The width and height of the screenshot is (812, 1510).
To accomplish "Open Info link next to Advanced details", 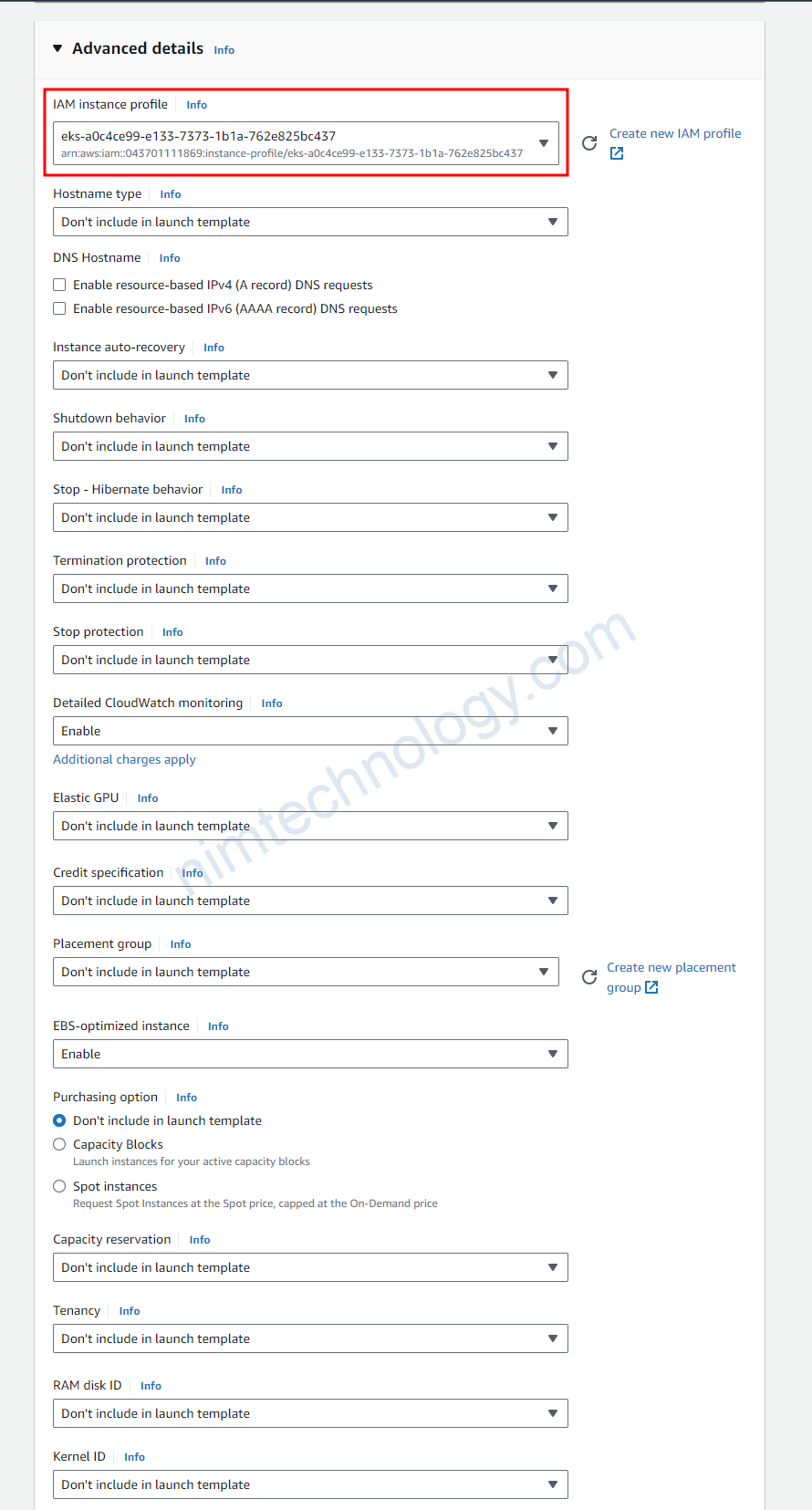I will [224, 50].
